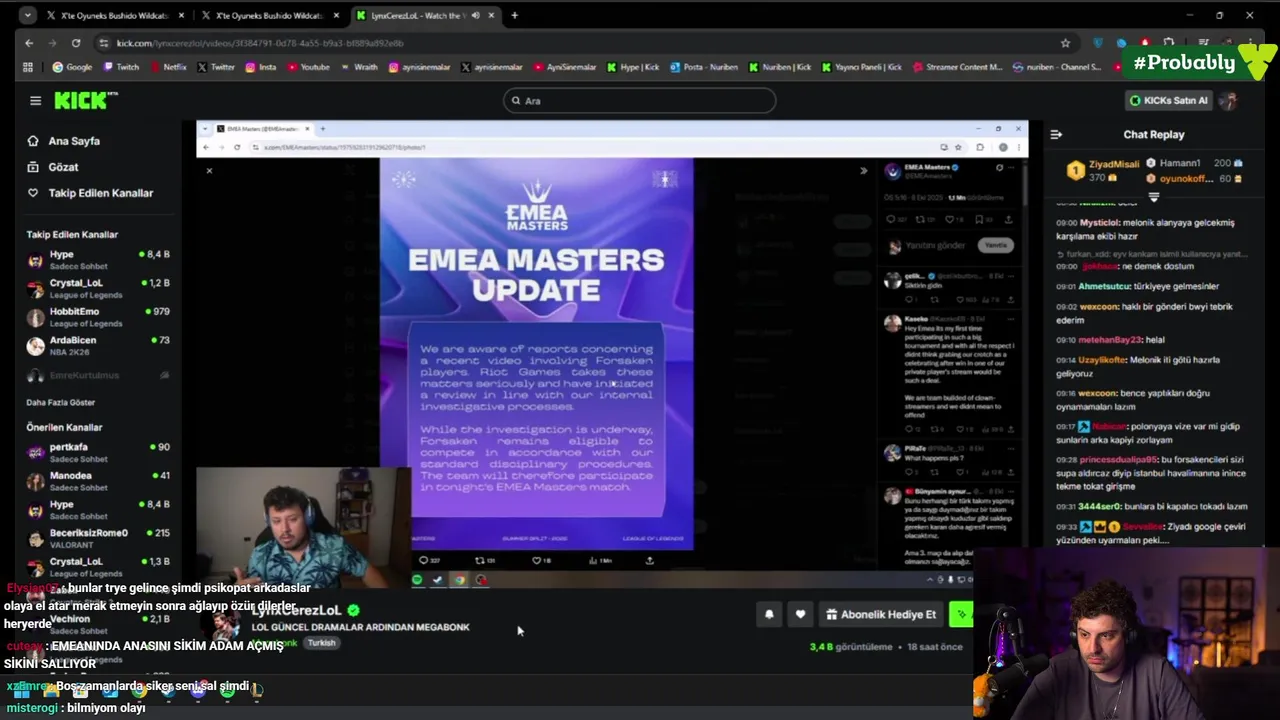Click the Ara search field
Viewport: 1280px width, 720px height.
coord(640,100)
